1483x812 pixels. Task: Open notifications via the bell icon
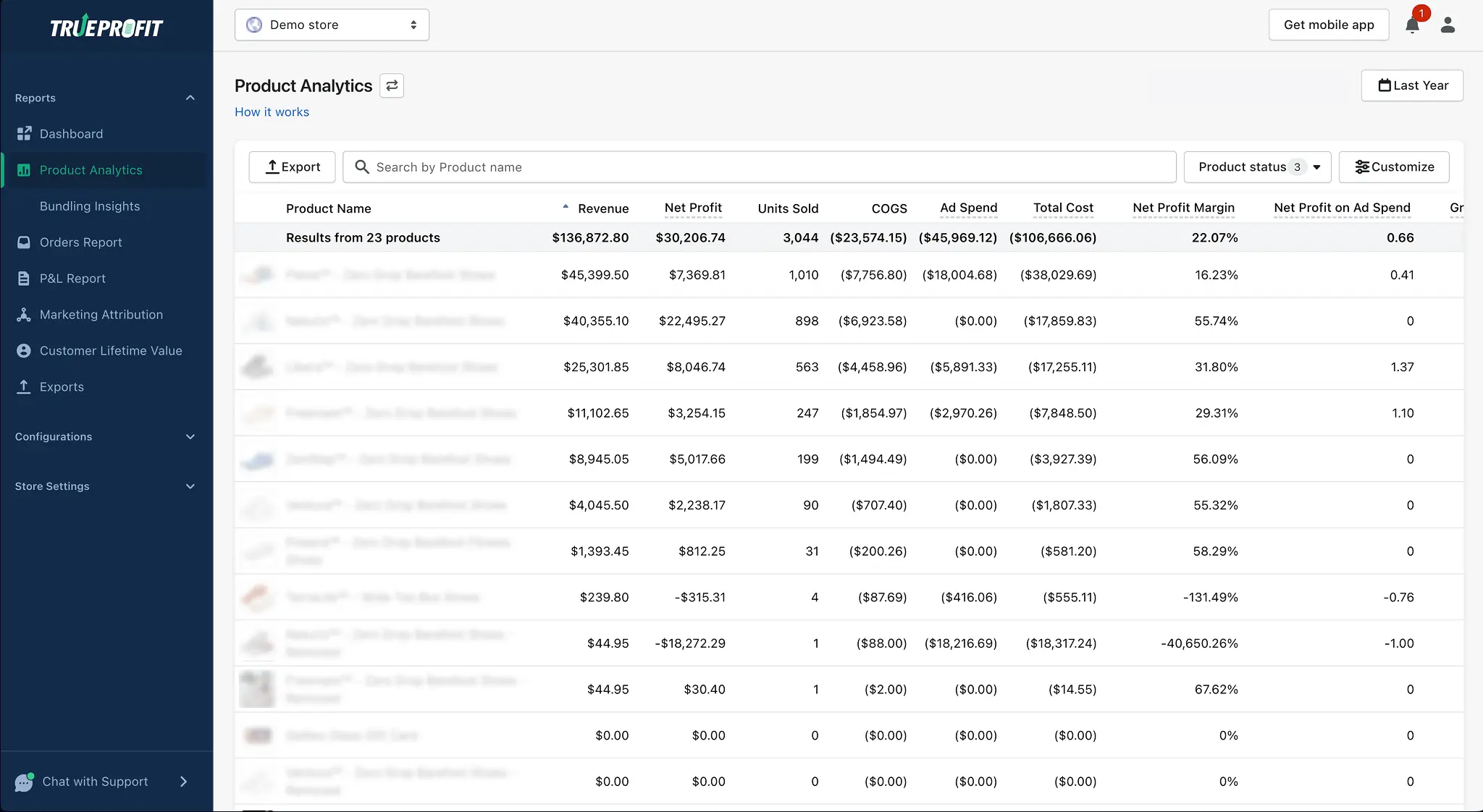(x=1413, y=25)
